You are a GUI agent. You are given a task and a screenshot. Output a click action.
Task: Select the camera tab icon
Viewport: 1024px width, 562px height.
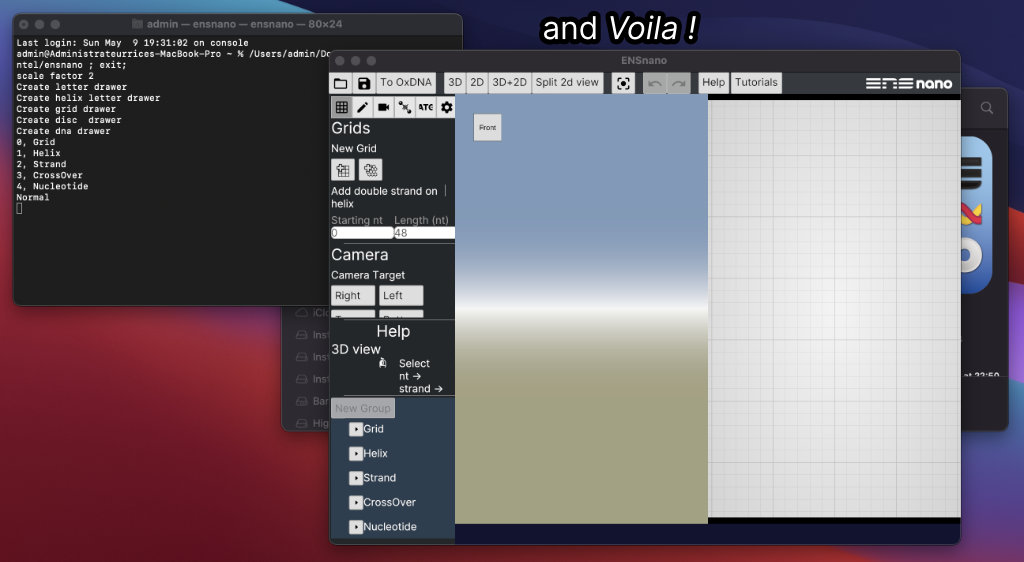point(383,107)
